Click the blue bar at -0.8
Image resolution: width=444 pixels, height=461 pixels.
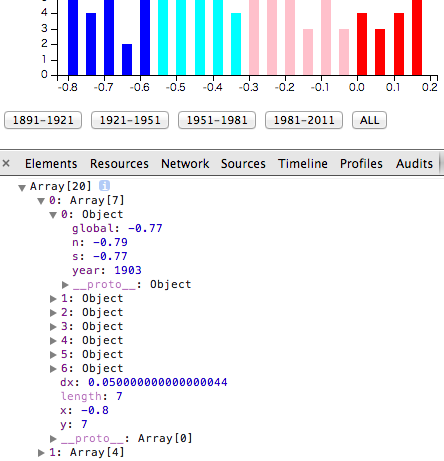point(73,37)
